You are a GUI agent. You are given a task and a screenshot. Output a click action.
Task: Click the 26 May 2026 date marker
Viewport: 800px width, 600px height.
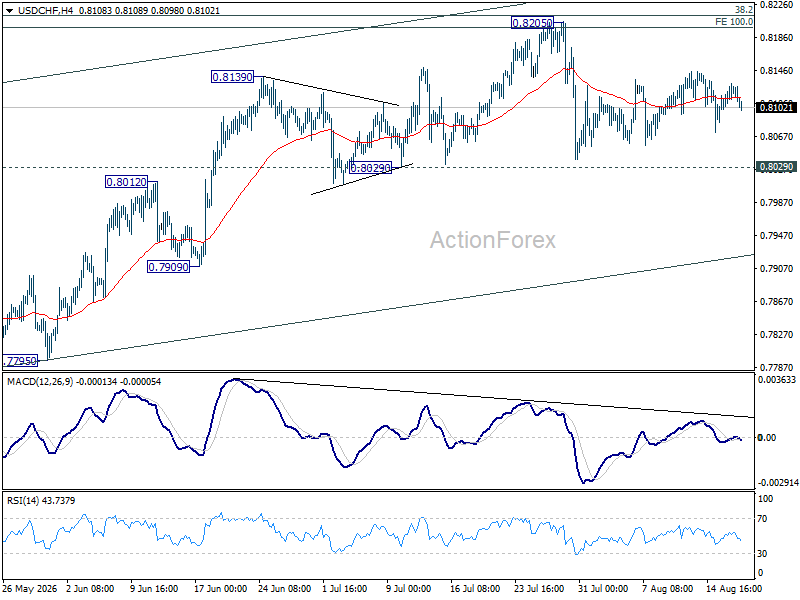pyautogui.click(x=31, y=589)
